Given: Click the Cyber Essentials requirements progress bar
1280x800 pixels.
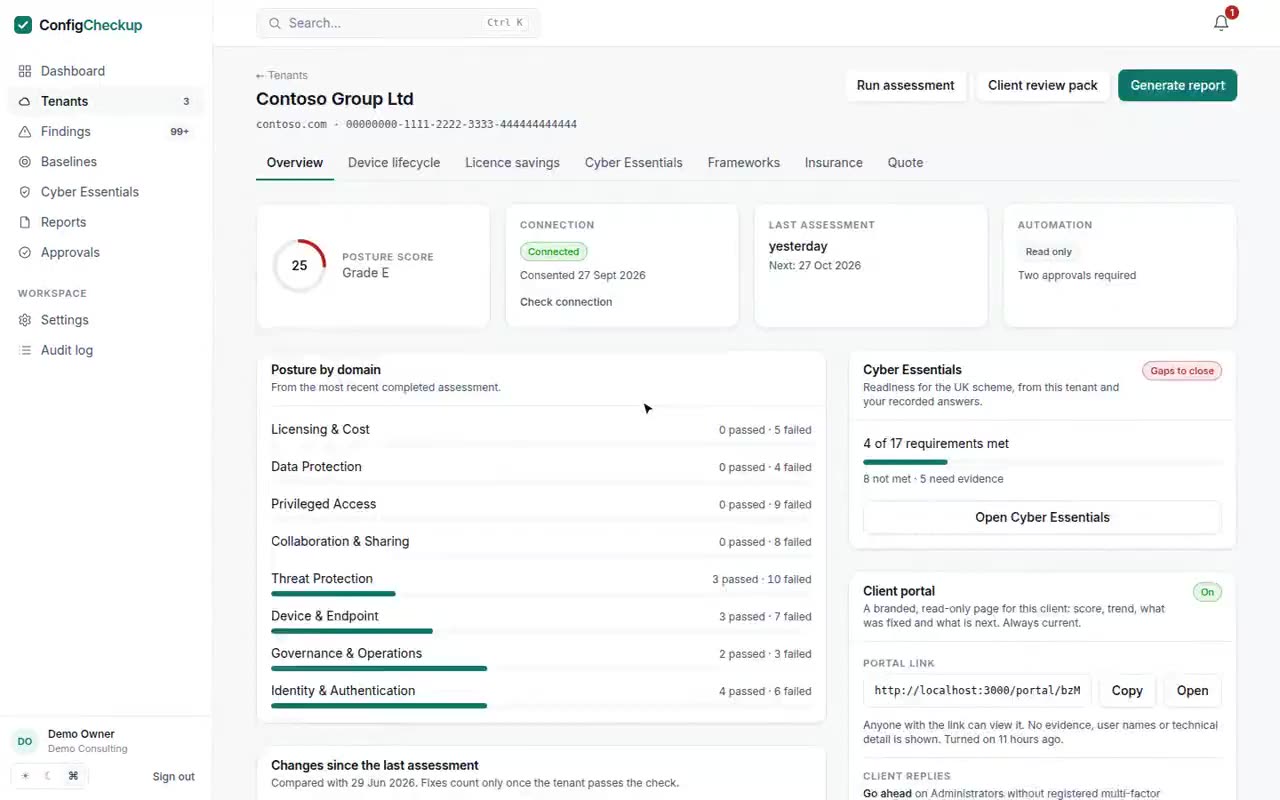Looking at the screenshot, I should pos(1042,462).
